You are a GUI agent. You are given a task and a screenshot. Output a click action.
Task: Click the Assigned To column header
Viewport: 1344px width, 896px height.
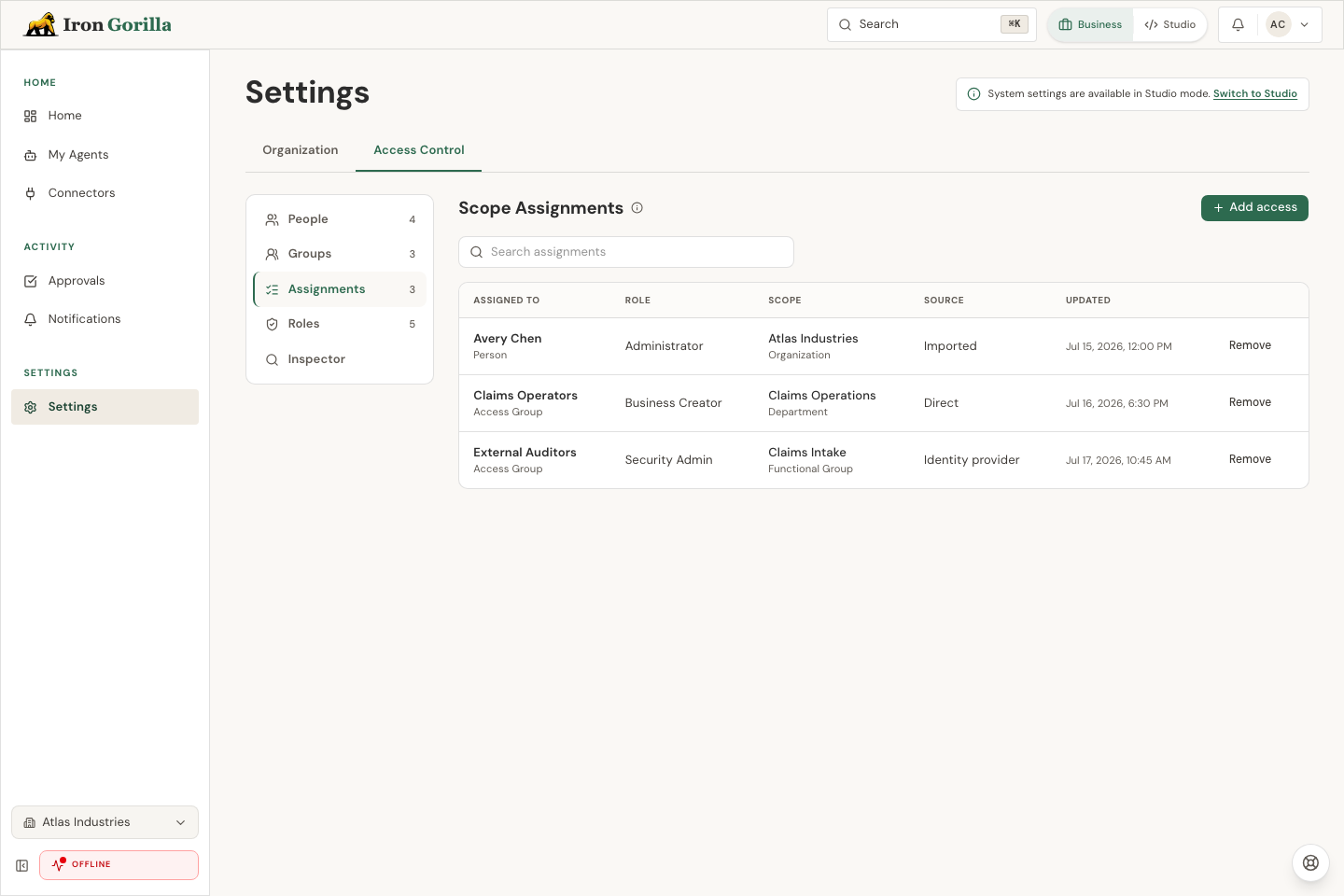pyautogui.click(x=506, y=301)
